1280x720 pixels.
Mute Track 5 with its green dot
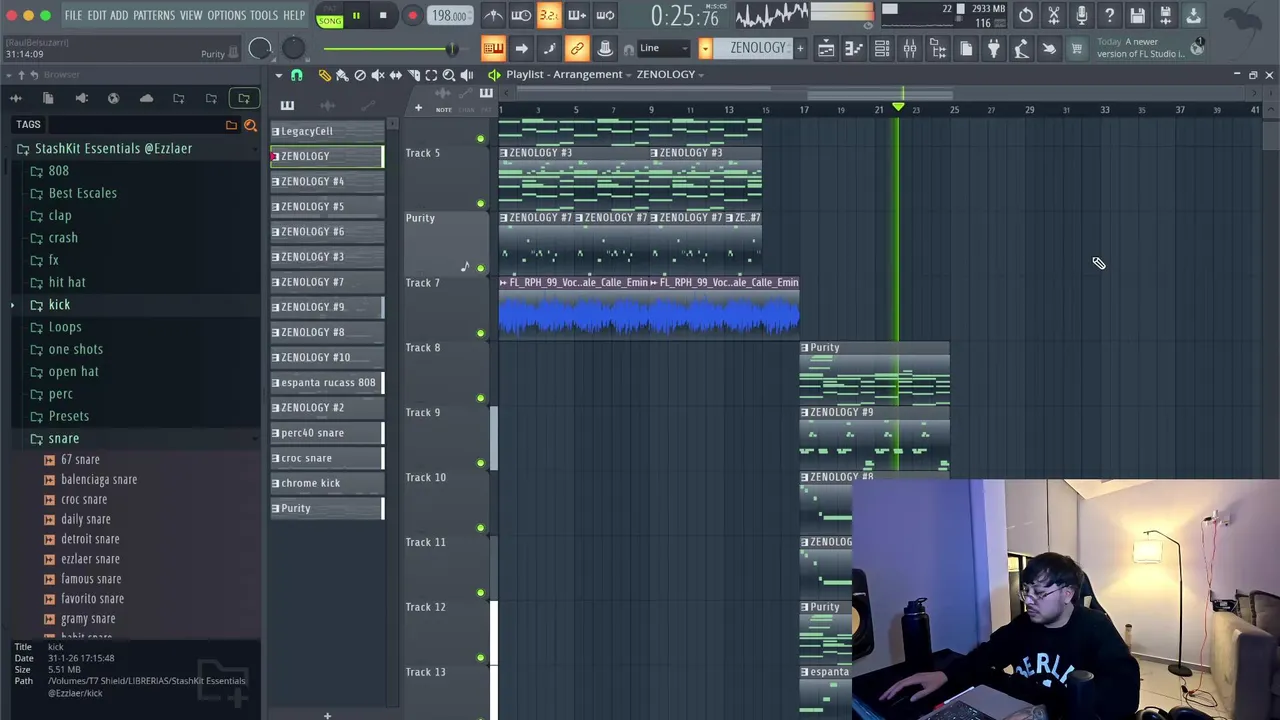(480, 203)
